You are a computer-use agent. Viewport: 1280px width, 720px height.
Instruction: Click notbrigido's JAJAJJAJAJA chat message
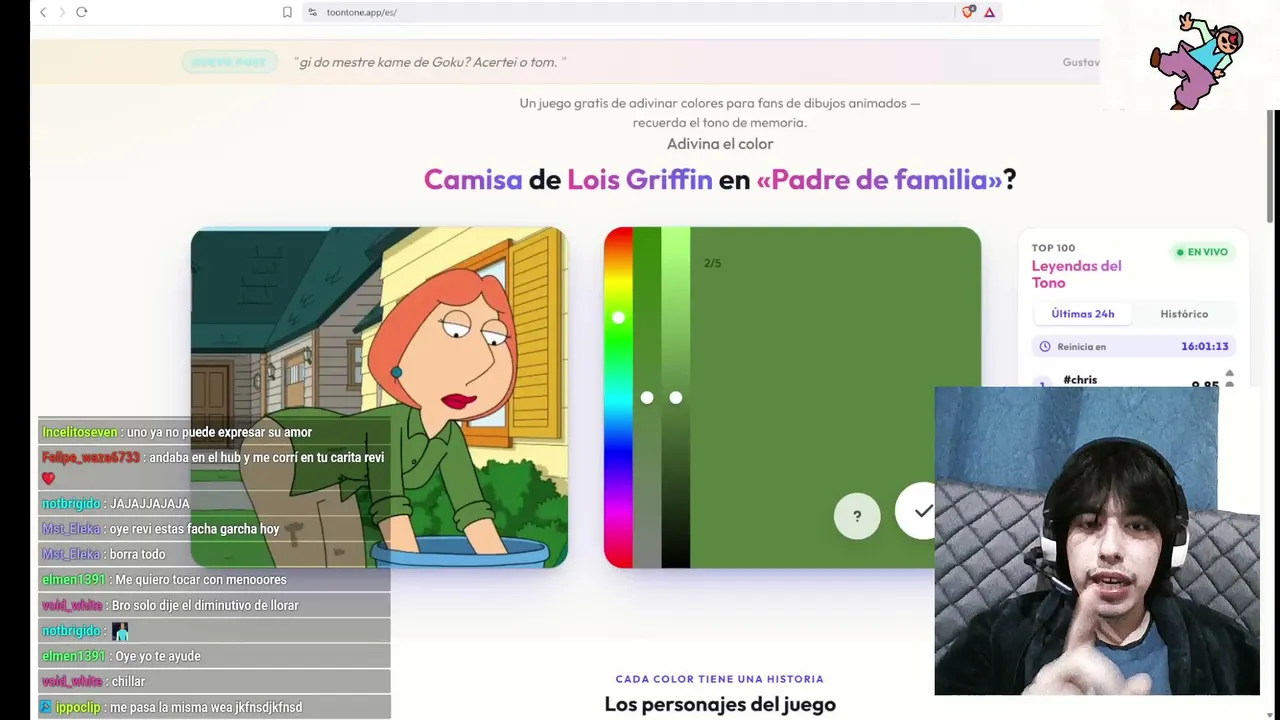coord(214,503)
